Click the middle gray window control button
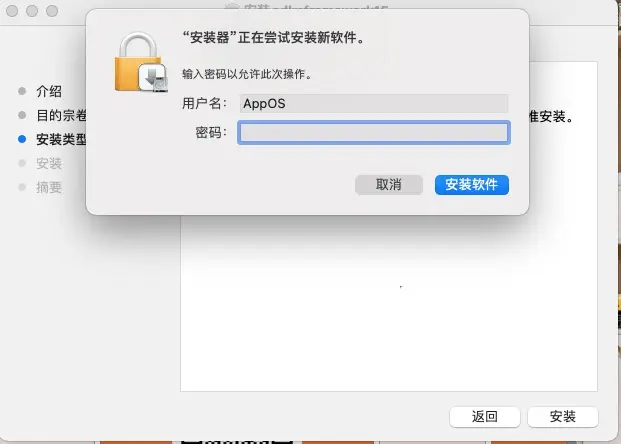 click(x=32, y=11)
